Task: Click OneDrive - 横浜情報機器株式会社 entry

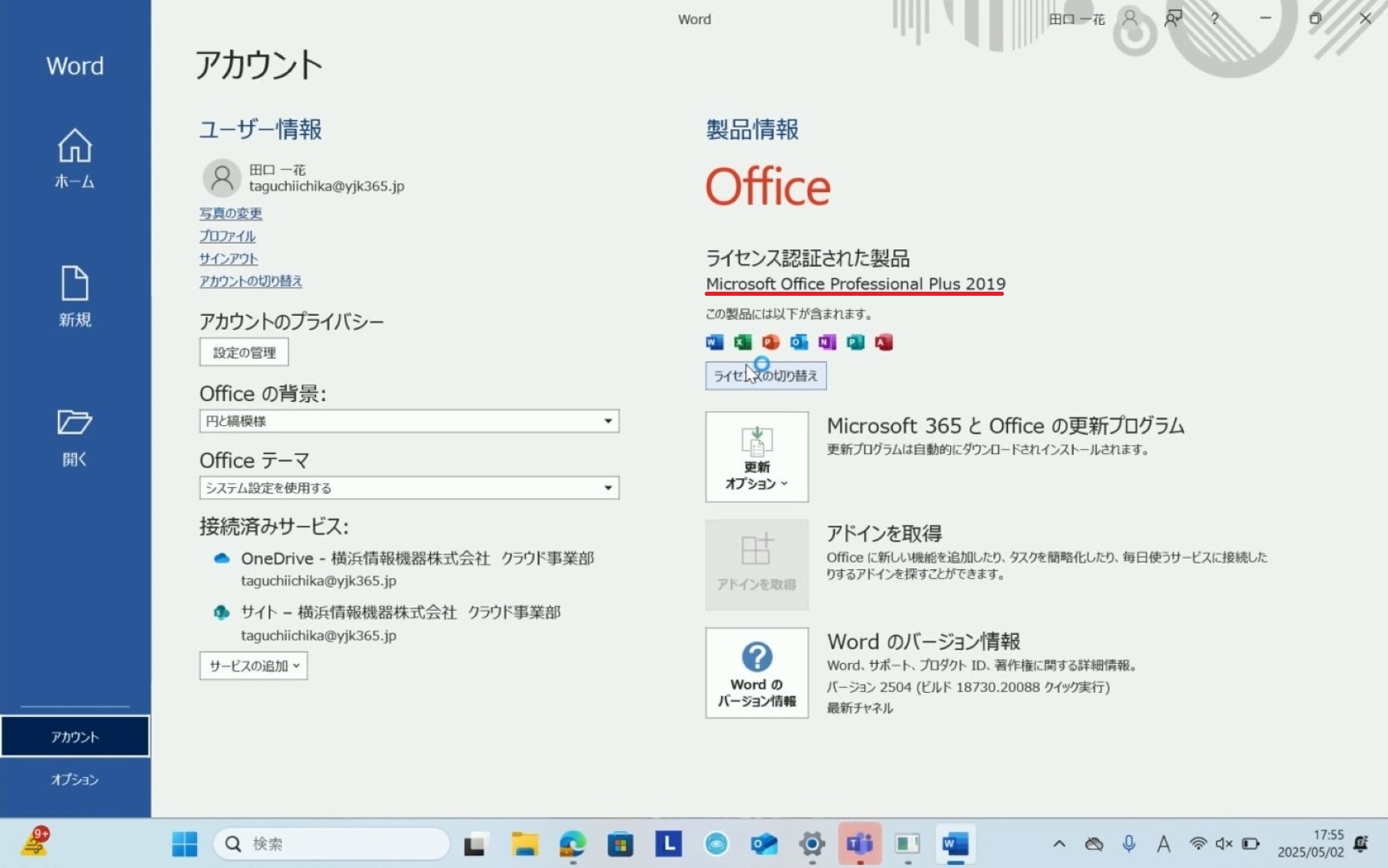Action: [x=417, y=559]
